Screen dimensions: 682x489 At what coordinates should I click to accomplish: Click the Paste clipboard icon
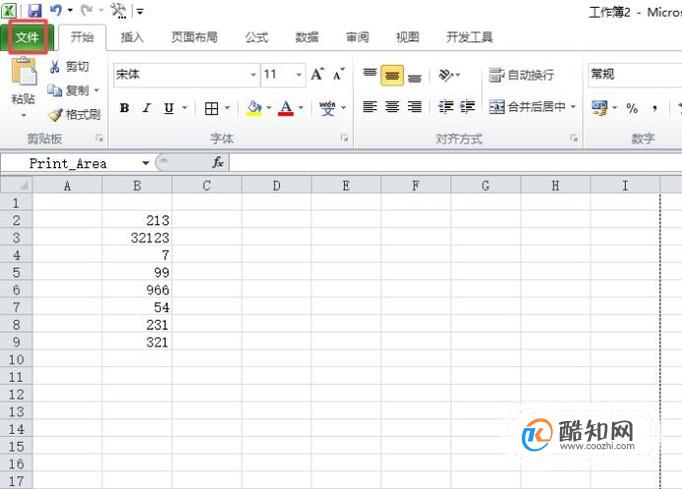tap(24, 71)
